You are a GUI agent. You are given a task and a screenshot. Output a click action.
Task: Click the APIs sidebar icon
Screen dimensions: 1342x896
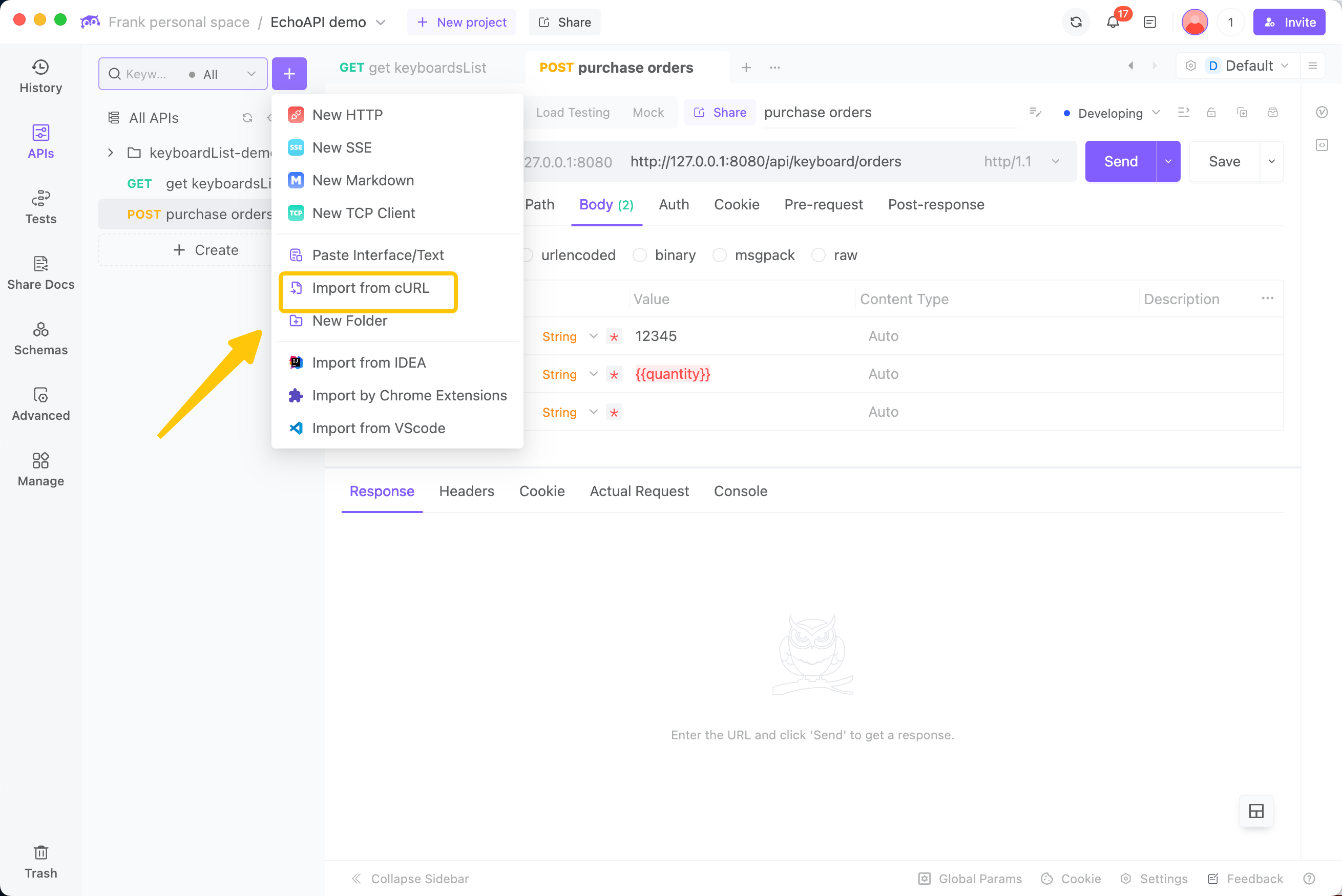[x=40, y=141]
